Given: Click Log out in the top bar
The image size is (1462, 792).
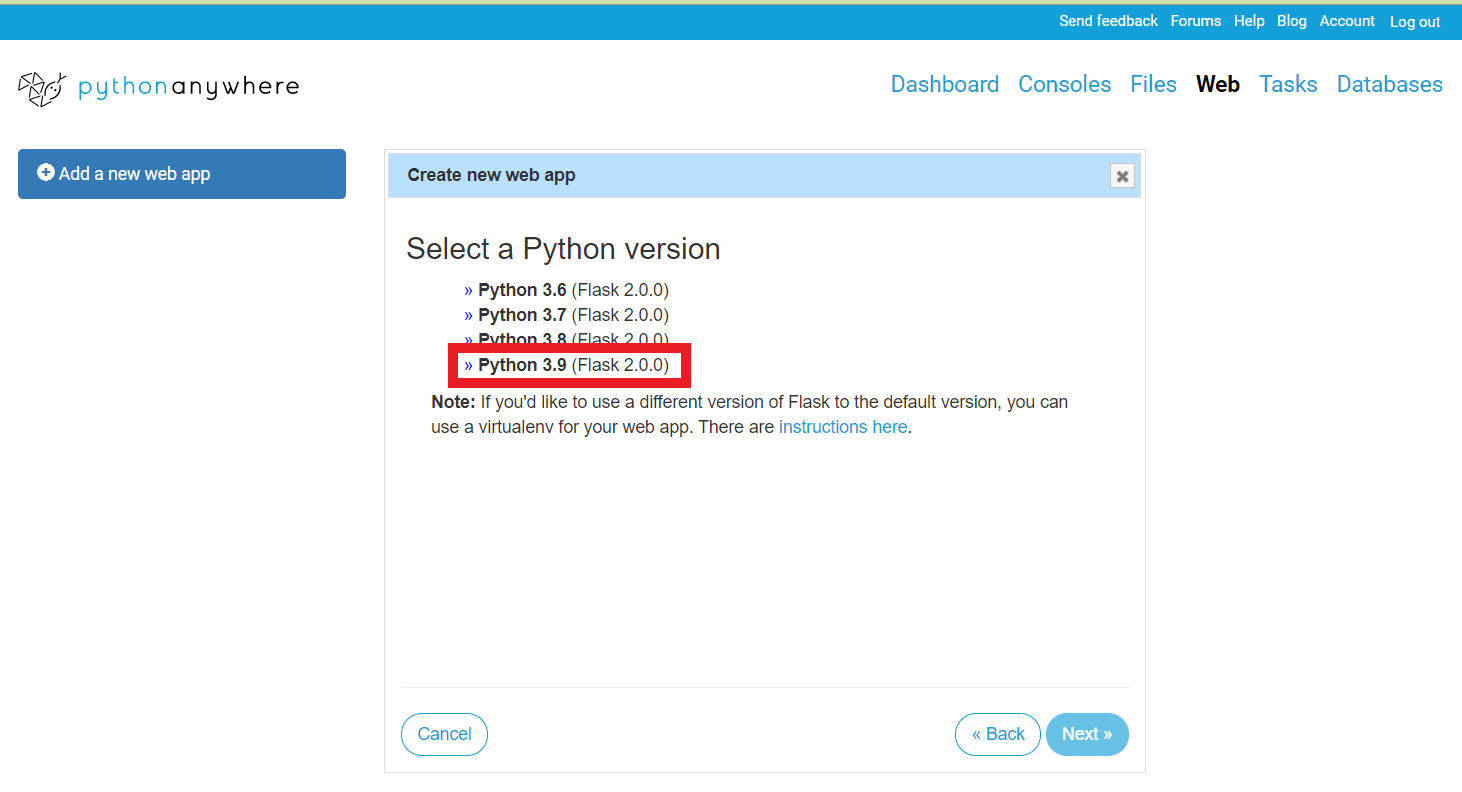Looking at the screenshot, I should coord(1414,21).
